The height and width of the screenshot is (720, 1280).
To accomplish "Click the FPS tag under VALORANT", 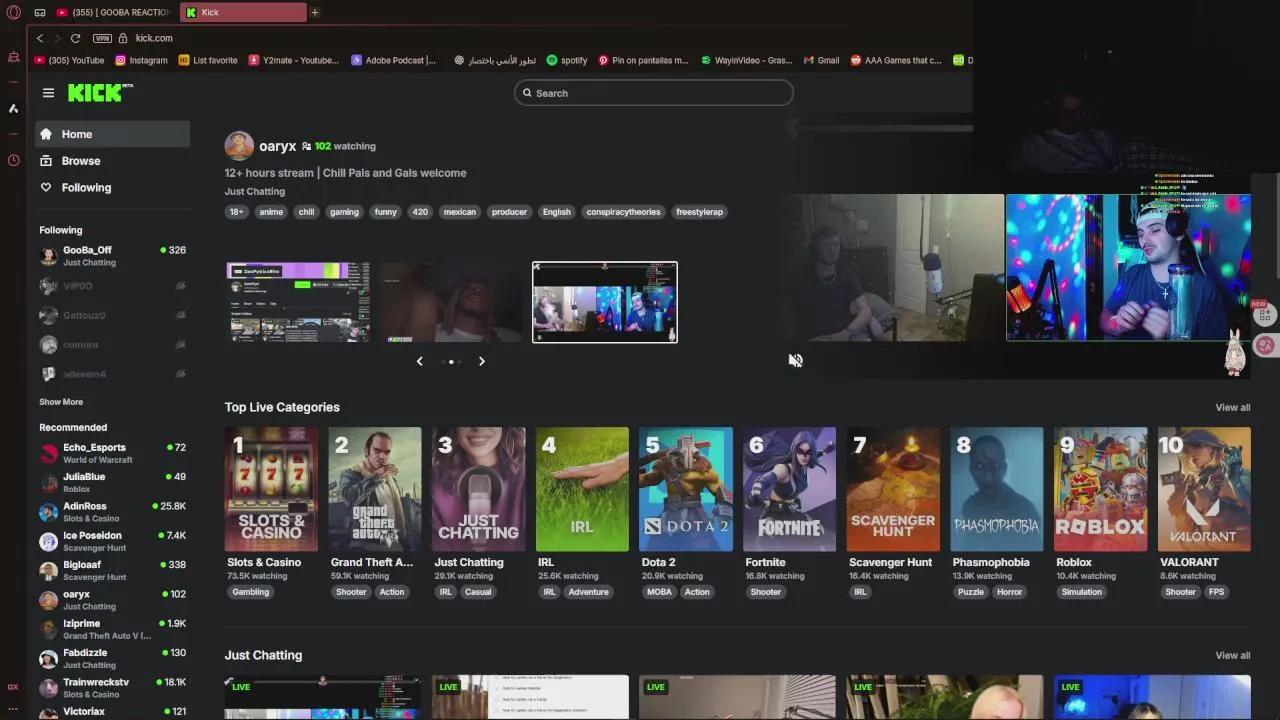I will [x=1217, y=592].
